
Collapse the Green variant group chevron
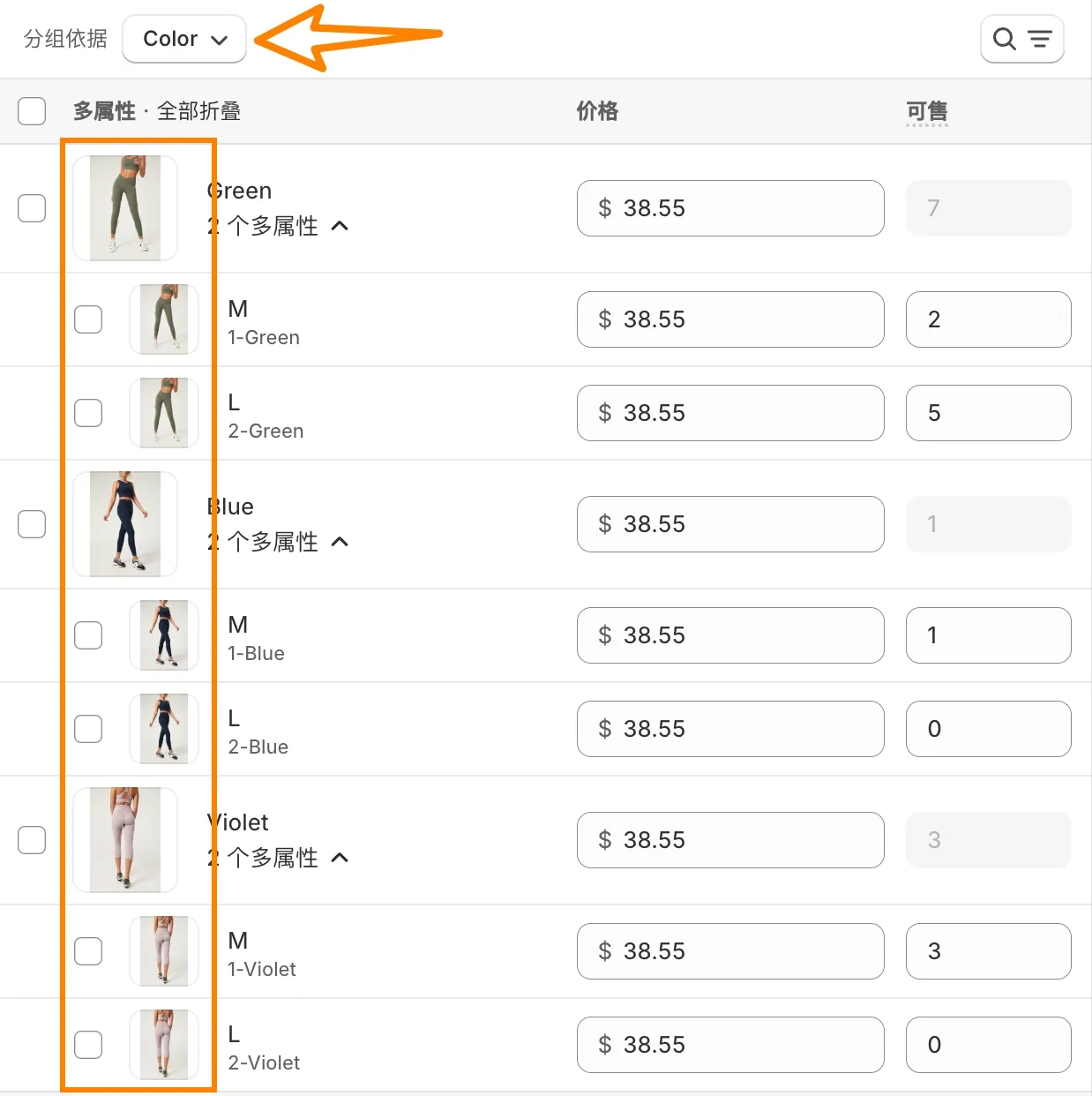[340, 226]
